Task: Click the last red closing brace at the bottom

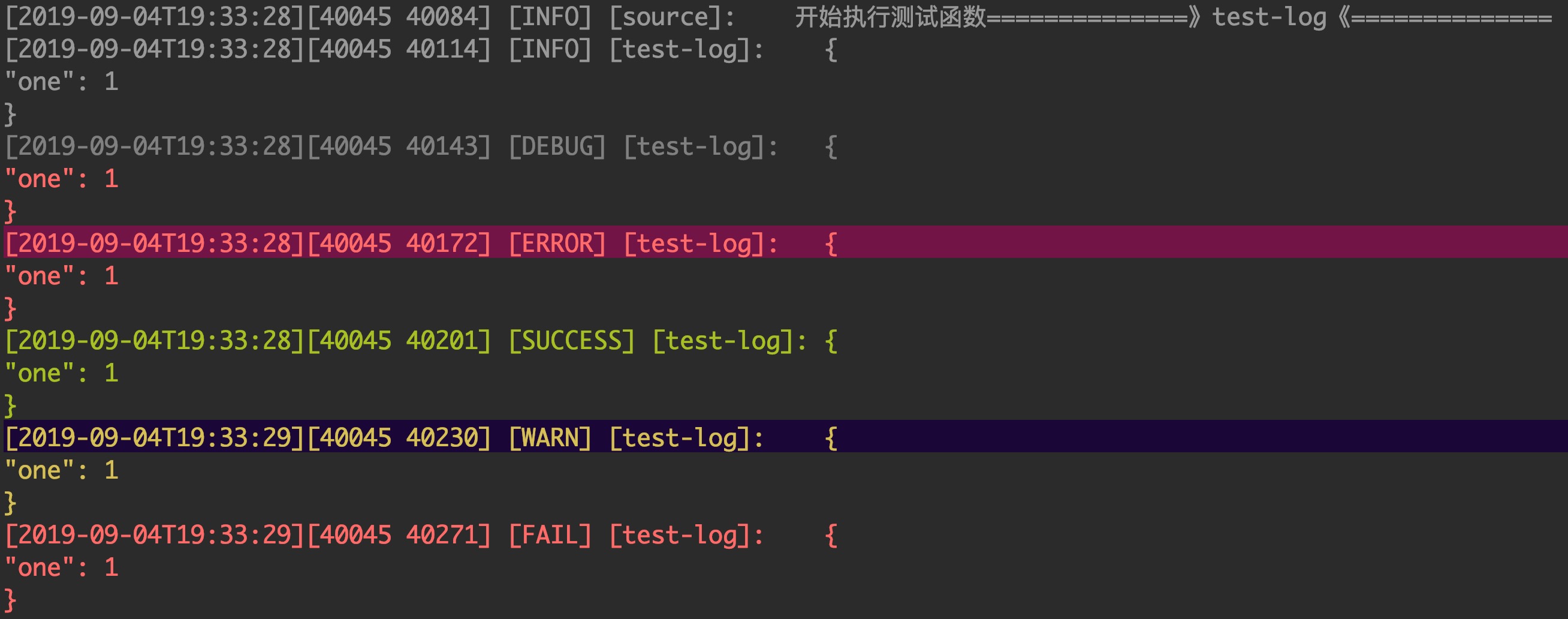Action: [x=10, y=600]
